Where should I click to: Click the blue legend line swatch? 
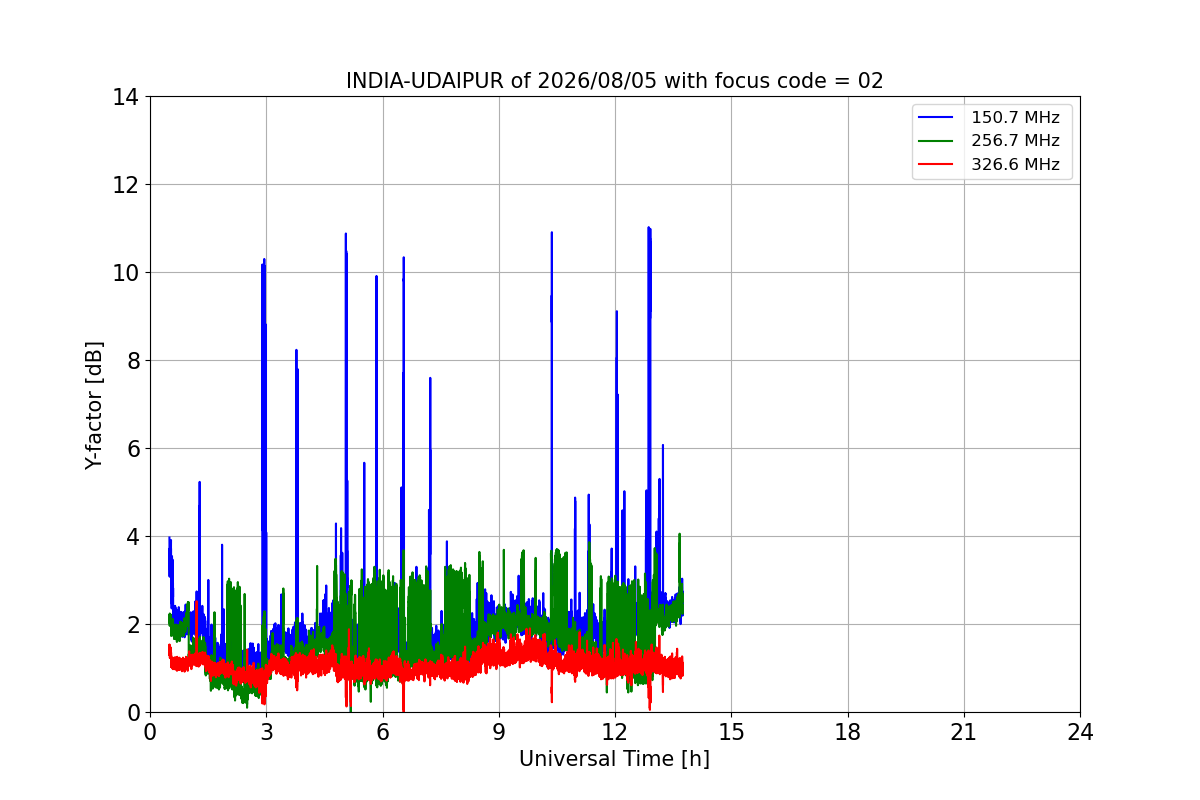point(937,118)
